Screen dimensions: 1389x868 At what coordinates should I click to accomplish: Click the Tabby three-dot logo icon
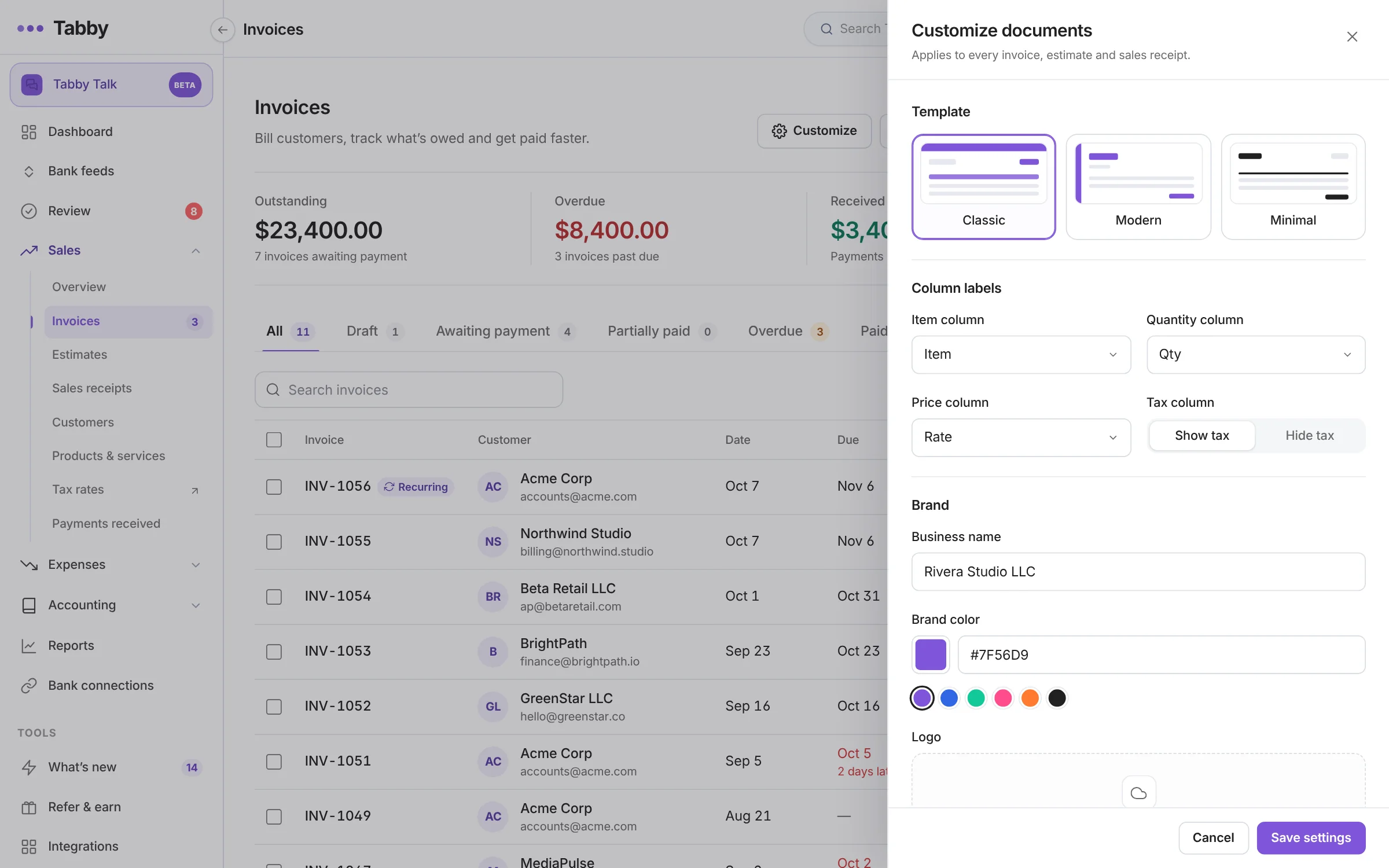tap(30, 28)
